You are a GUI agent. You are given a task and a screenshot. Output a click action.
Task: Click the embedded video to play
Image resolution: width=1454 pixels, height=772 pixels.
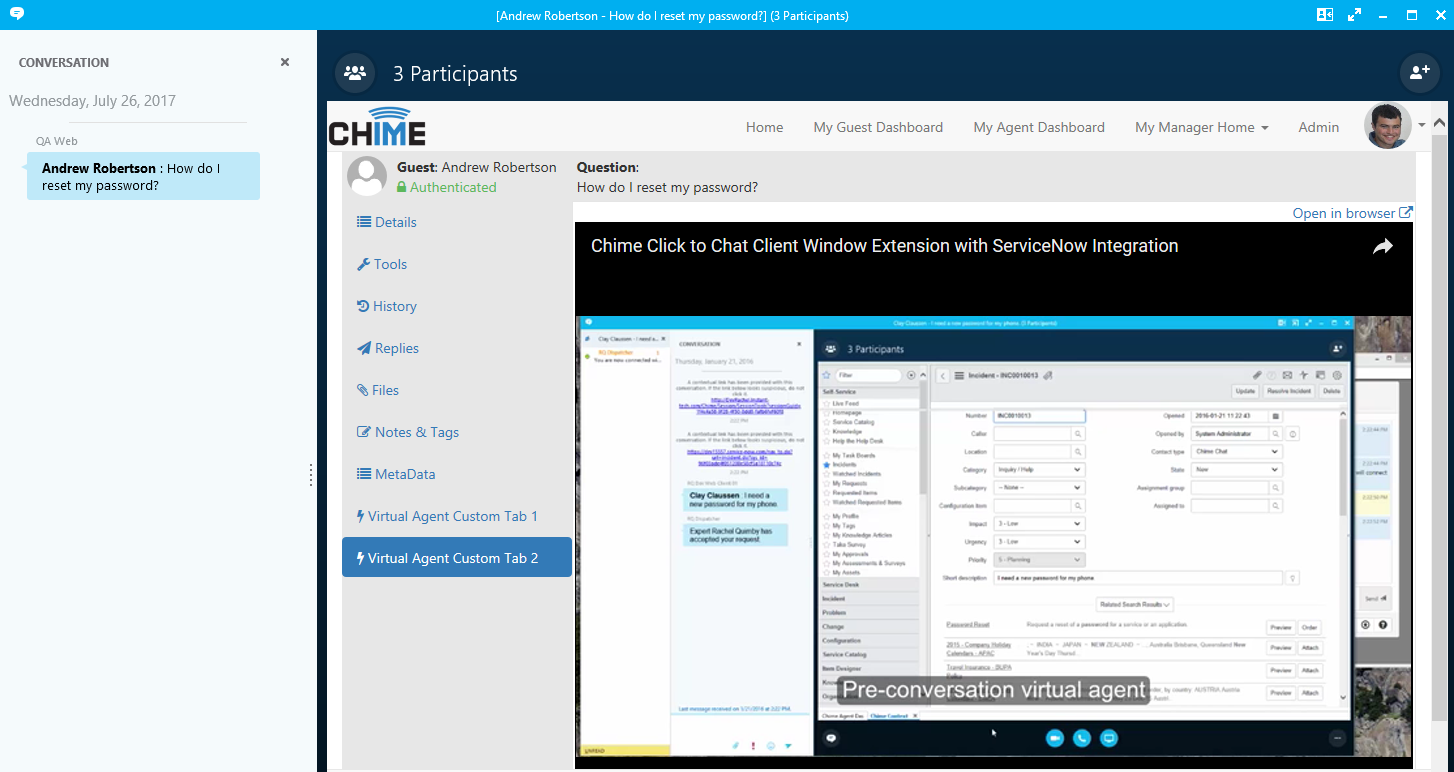[993, 495]
